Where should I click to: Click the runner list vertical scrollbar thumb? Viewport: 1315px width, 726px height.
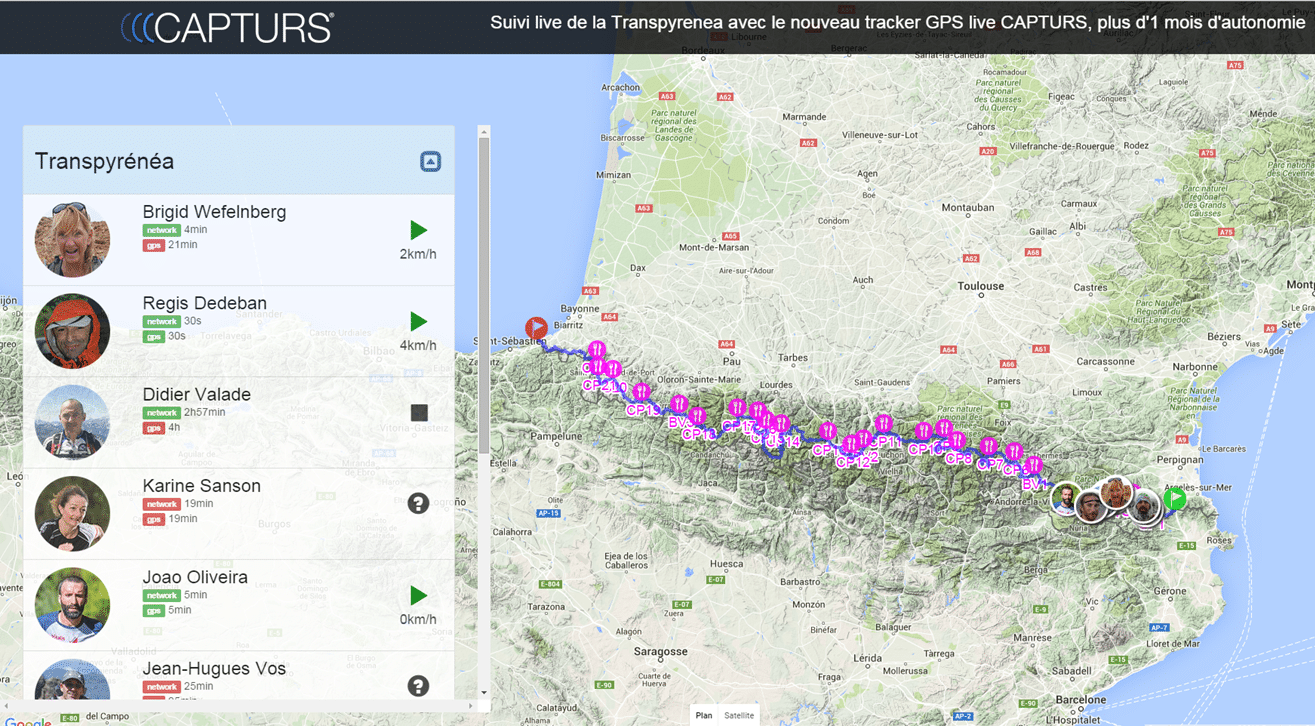click(x=484, y=295)
